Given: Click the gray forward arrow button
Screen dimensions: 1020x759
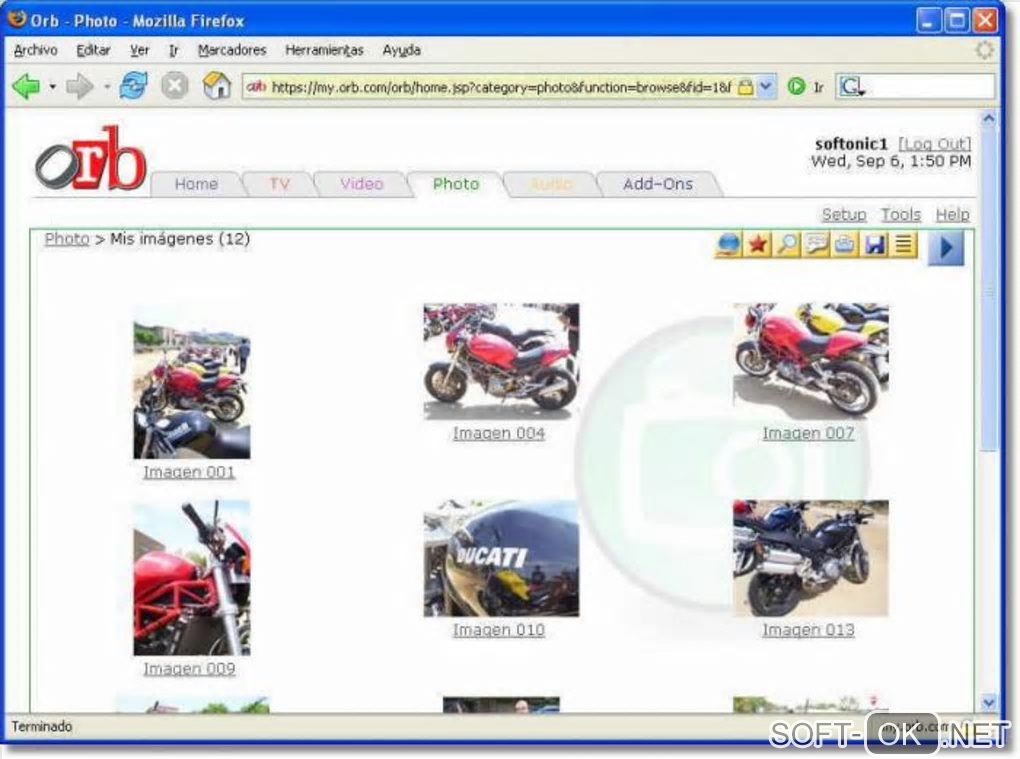Looking at the screenshot, I should click(80, 86).
